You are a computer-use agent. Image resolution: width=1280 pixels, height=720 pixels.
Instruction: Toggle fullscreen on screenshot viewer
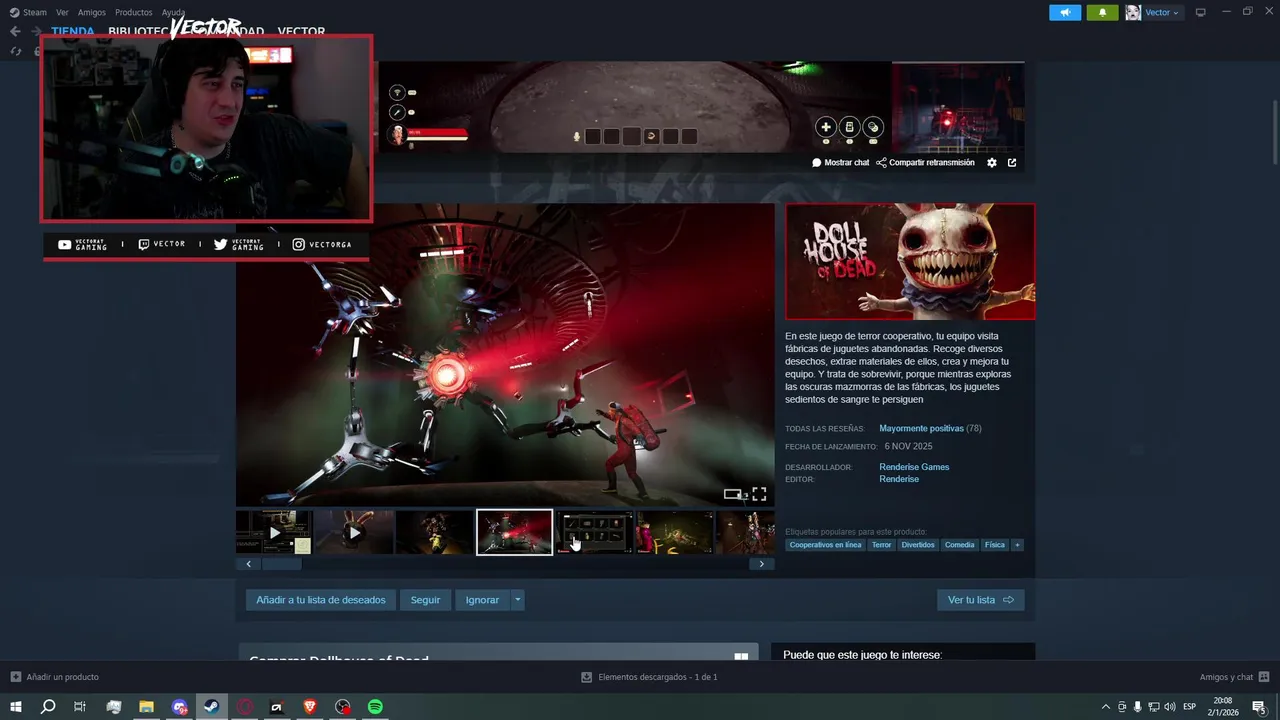[759, 494]
